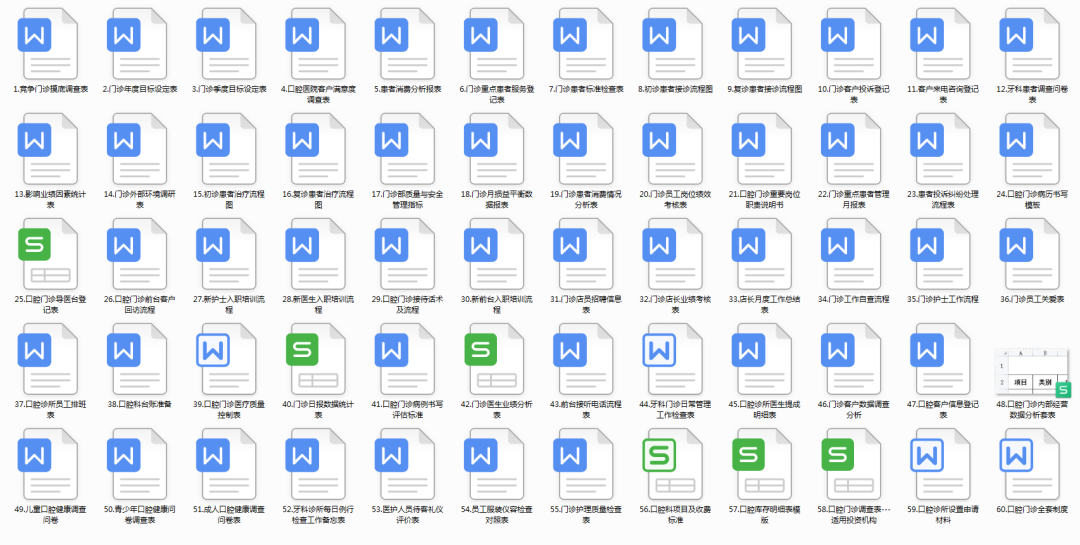The height and width of the screenshot is (545, 1080).
Task: Select Word file 2.门诊年度目标设定表
Action: (x=140, y=44)
